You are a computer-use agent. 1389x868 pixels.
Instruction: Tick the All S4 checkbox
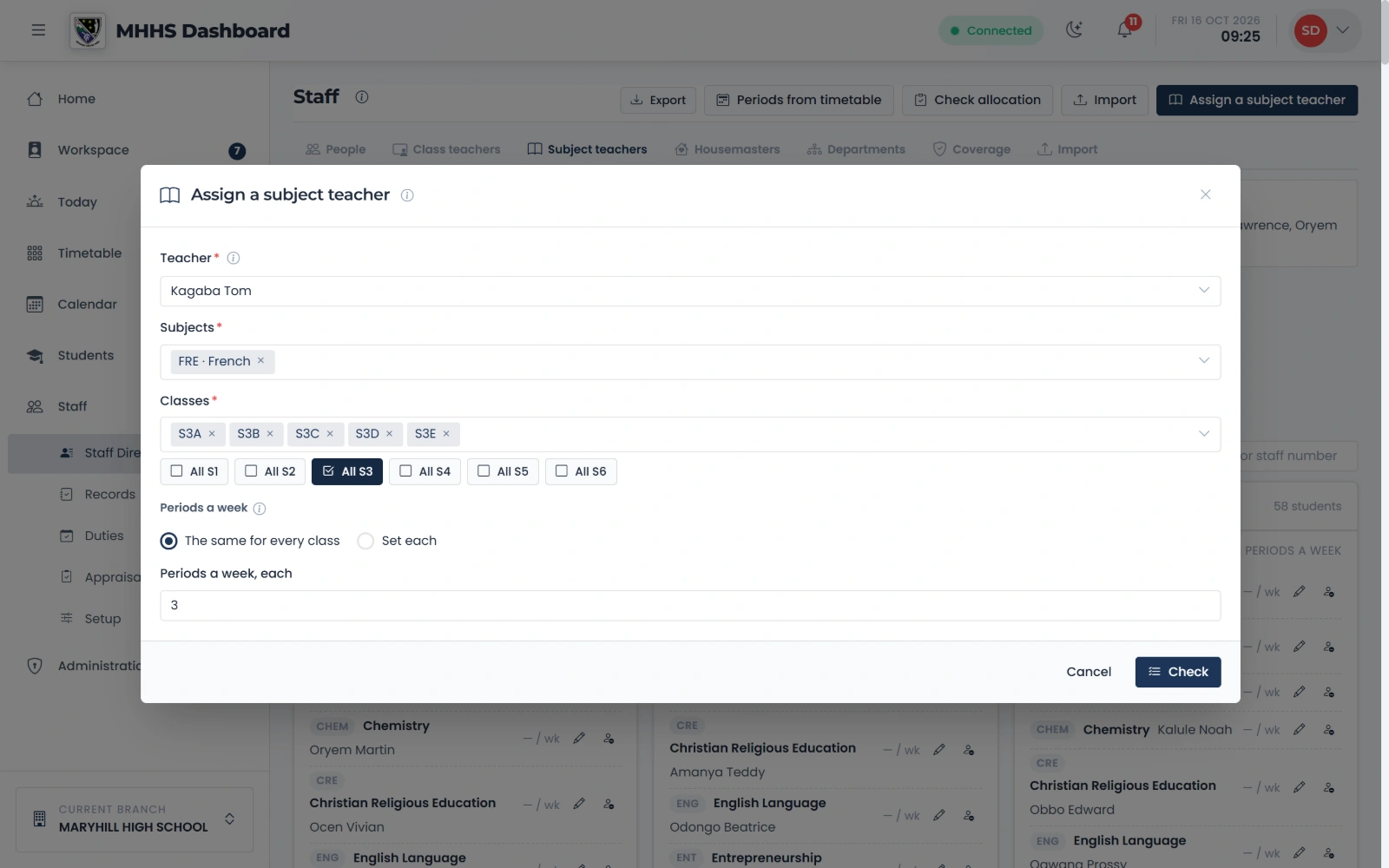pyautogui.click(x=425, y=471)
